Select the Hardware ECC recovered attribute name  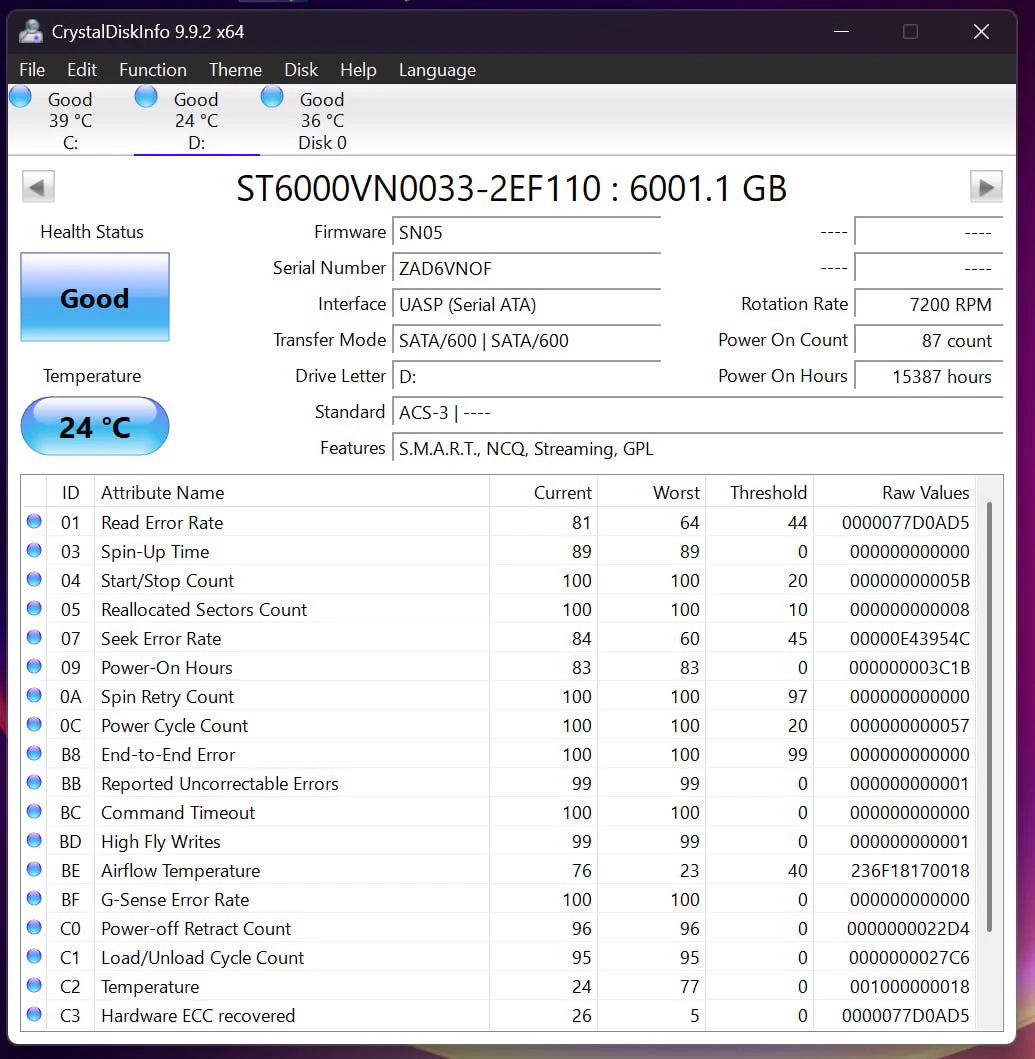[x=198, y=1016]
